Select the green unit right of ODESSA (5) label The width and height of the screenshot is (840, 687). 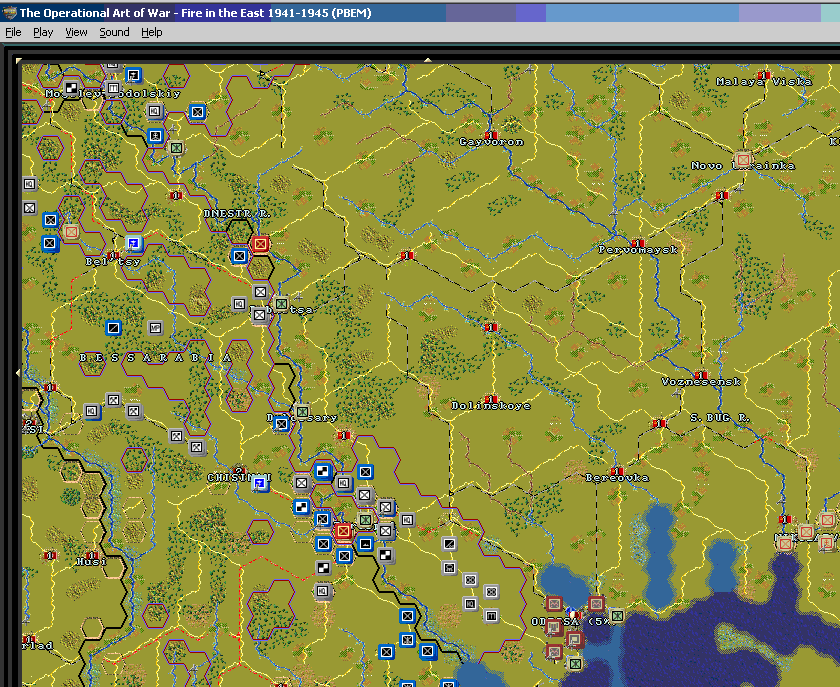click(617, 616)
